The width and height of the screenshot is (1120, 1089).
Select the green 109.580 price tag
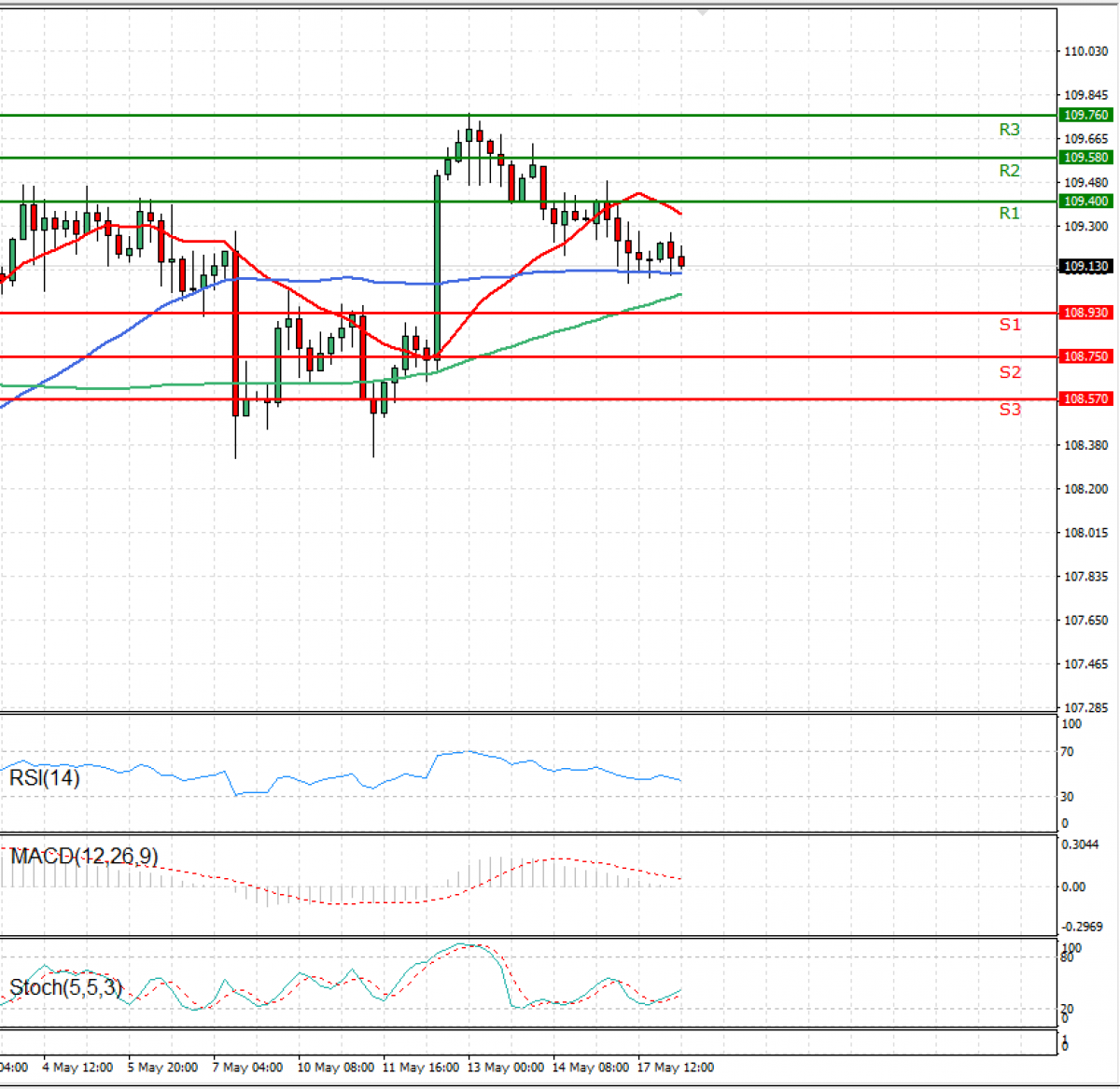click(1085, 158)
